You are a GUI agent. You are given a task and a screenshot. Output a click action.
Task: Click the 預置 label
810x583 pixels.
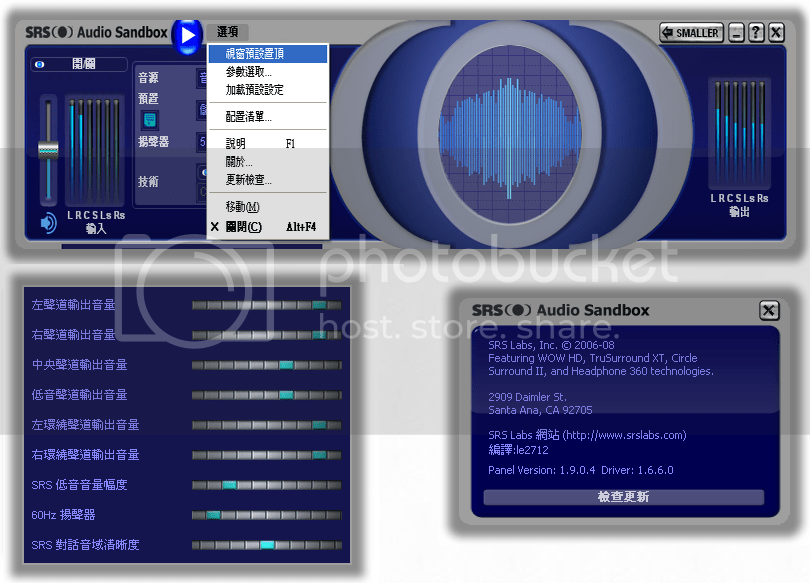click(148, 99)
